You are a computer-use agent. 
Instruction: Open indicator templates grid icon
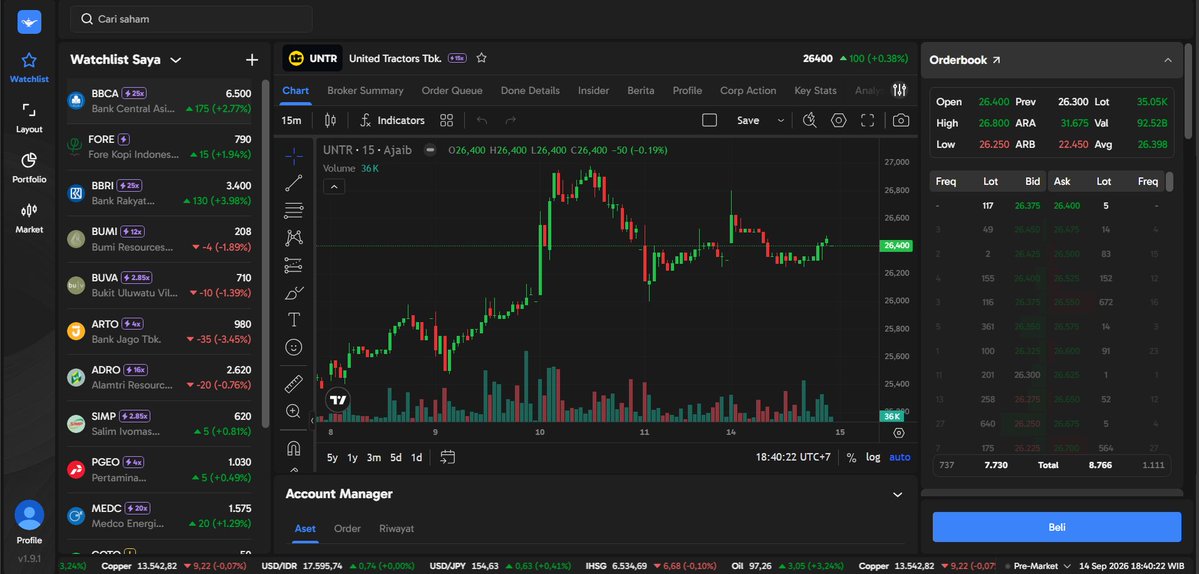[447, 120]
